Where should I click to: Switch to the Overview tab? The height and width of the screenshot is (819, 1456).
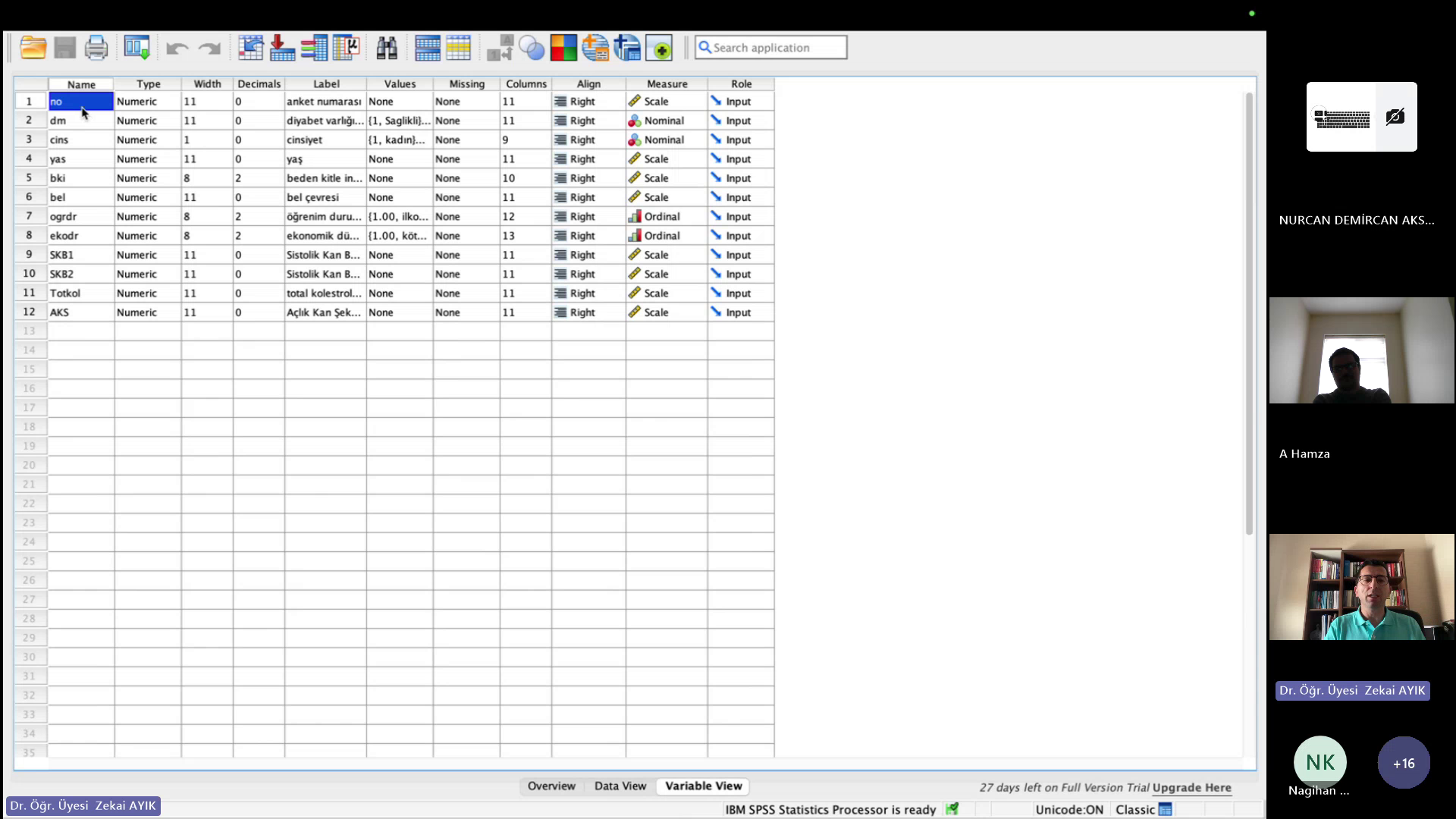[551, 786]
